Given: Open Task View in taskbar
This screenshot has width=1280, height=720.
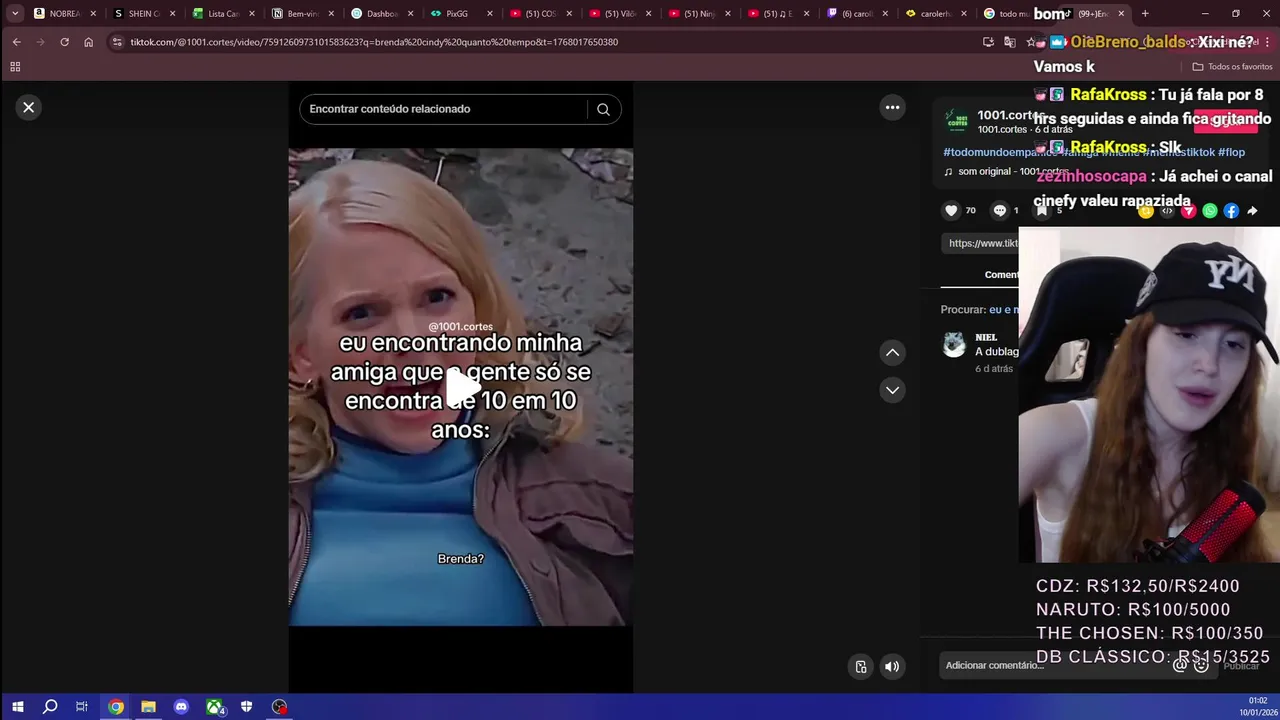Looking at the screenshot, I should point(82,707).
